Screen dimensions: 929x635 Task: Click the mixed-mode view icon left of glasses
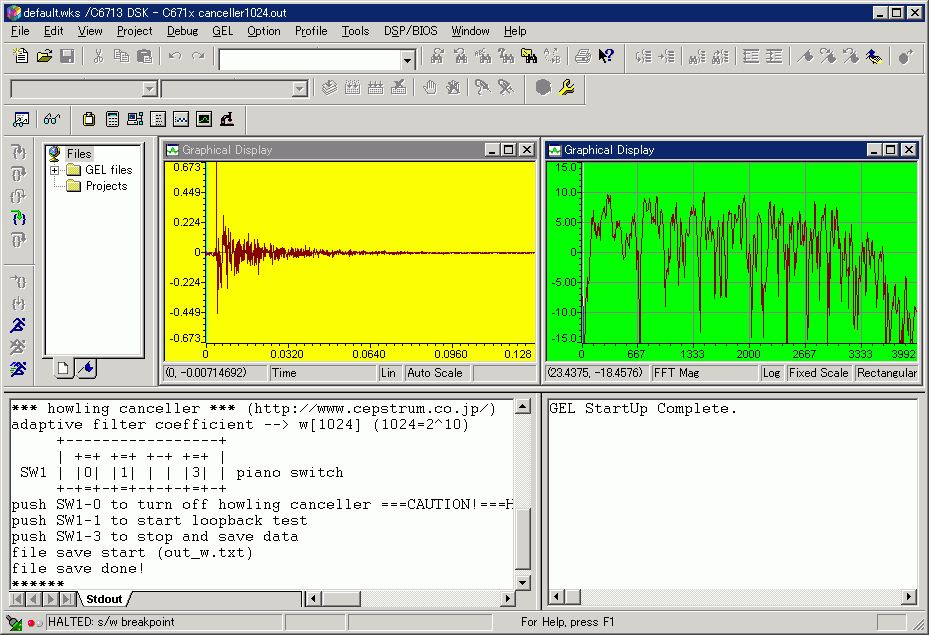[21, 120]
